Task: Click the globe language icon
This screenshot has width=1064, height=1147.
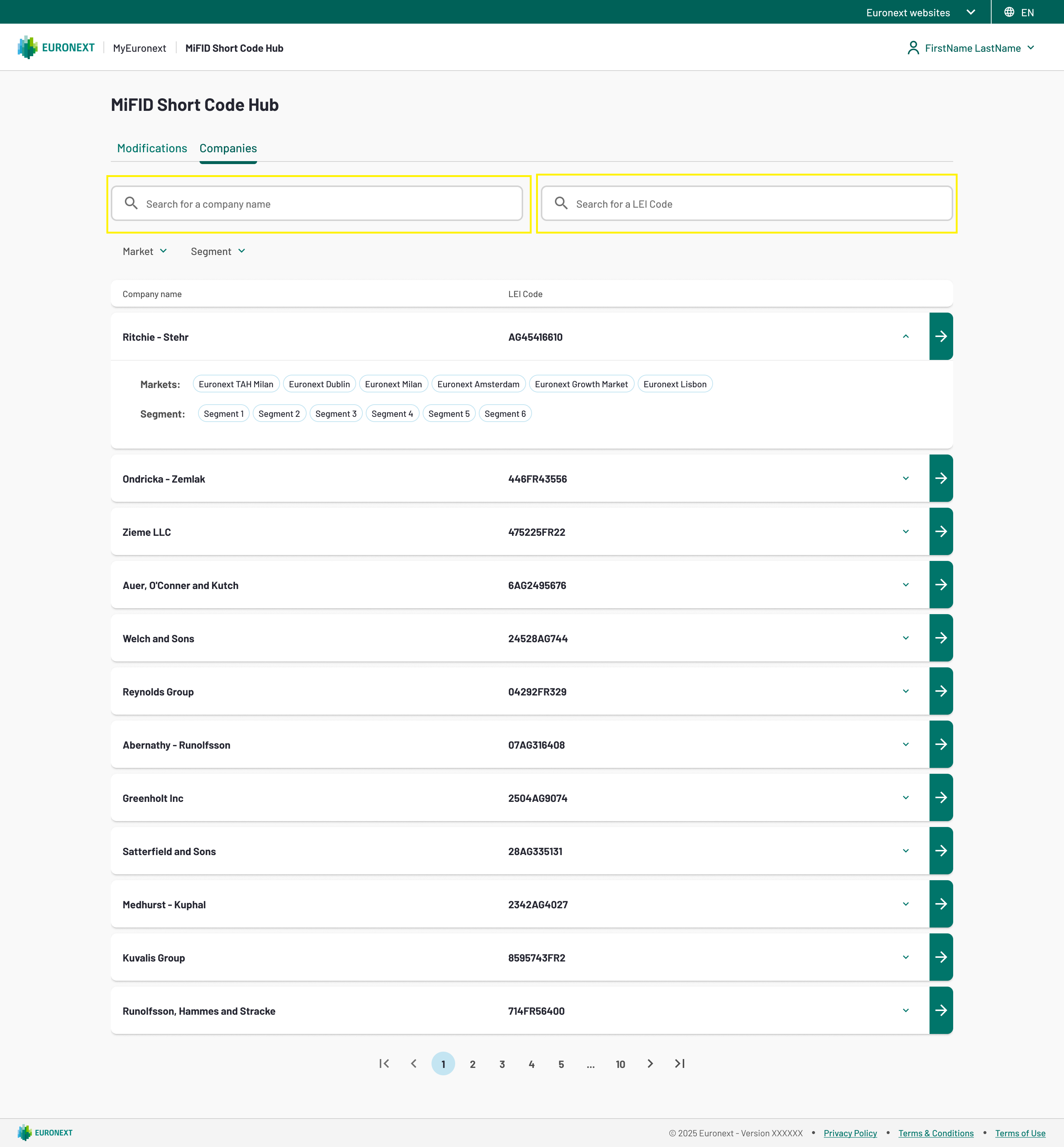Action: click(x=1009, y=12)
